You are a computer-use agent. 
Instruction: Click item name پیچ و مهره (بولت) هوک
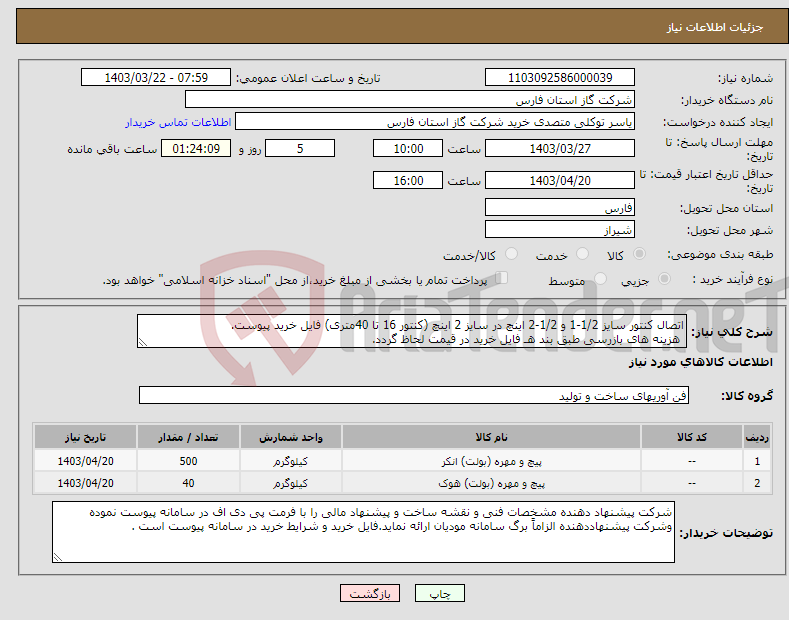click(491, 483)
